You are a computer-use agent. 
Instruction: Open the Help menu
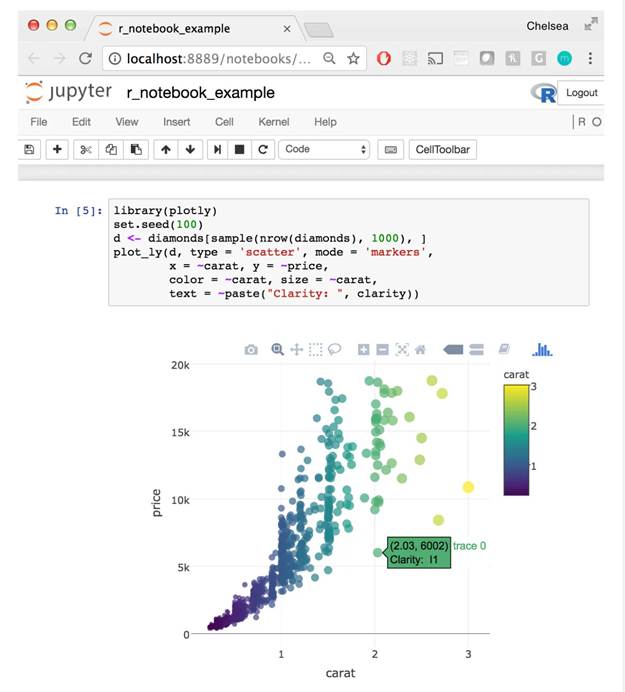tap(325, 122)
